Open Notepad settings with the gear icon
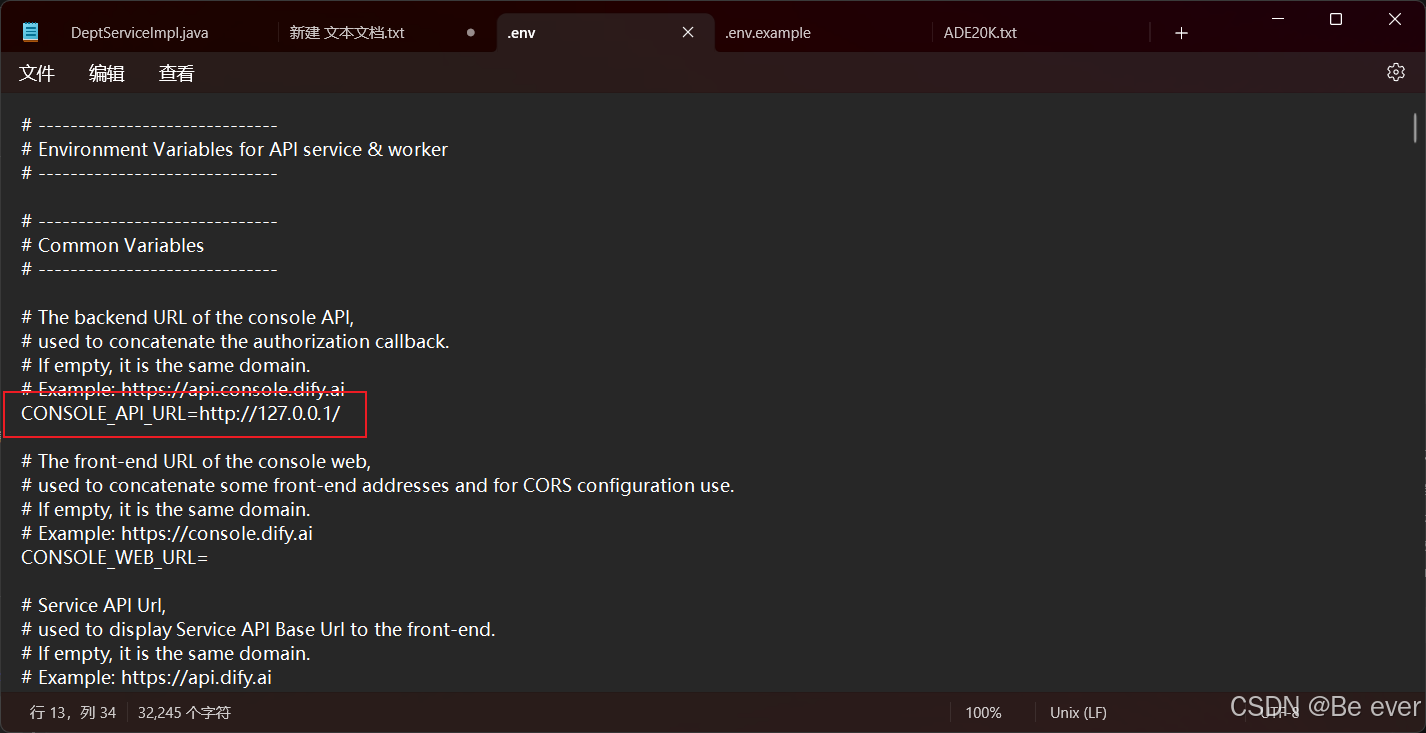The image size is (1426, 733). (1395, 72)
